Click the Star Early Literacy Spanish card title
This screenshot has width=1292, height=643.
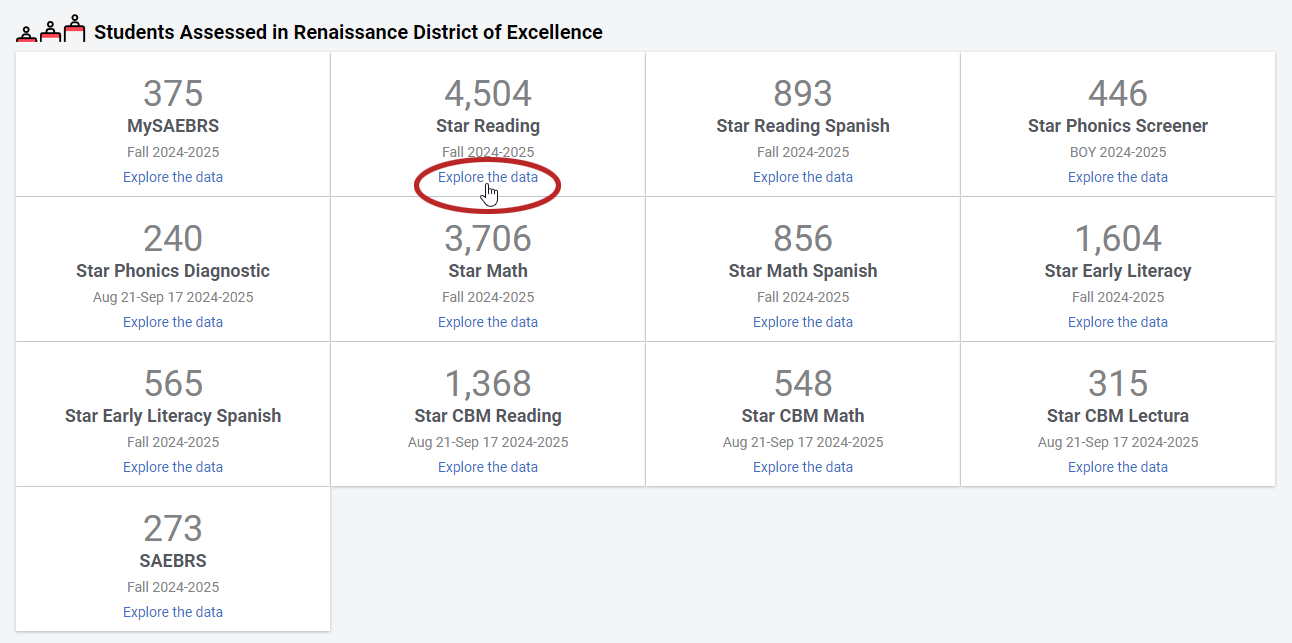(173, 416)
